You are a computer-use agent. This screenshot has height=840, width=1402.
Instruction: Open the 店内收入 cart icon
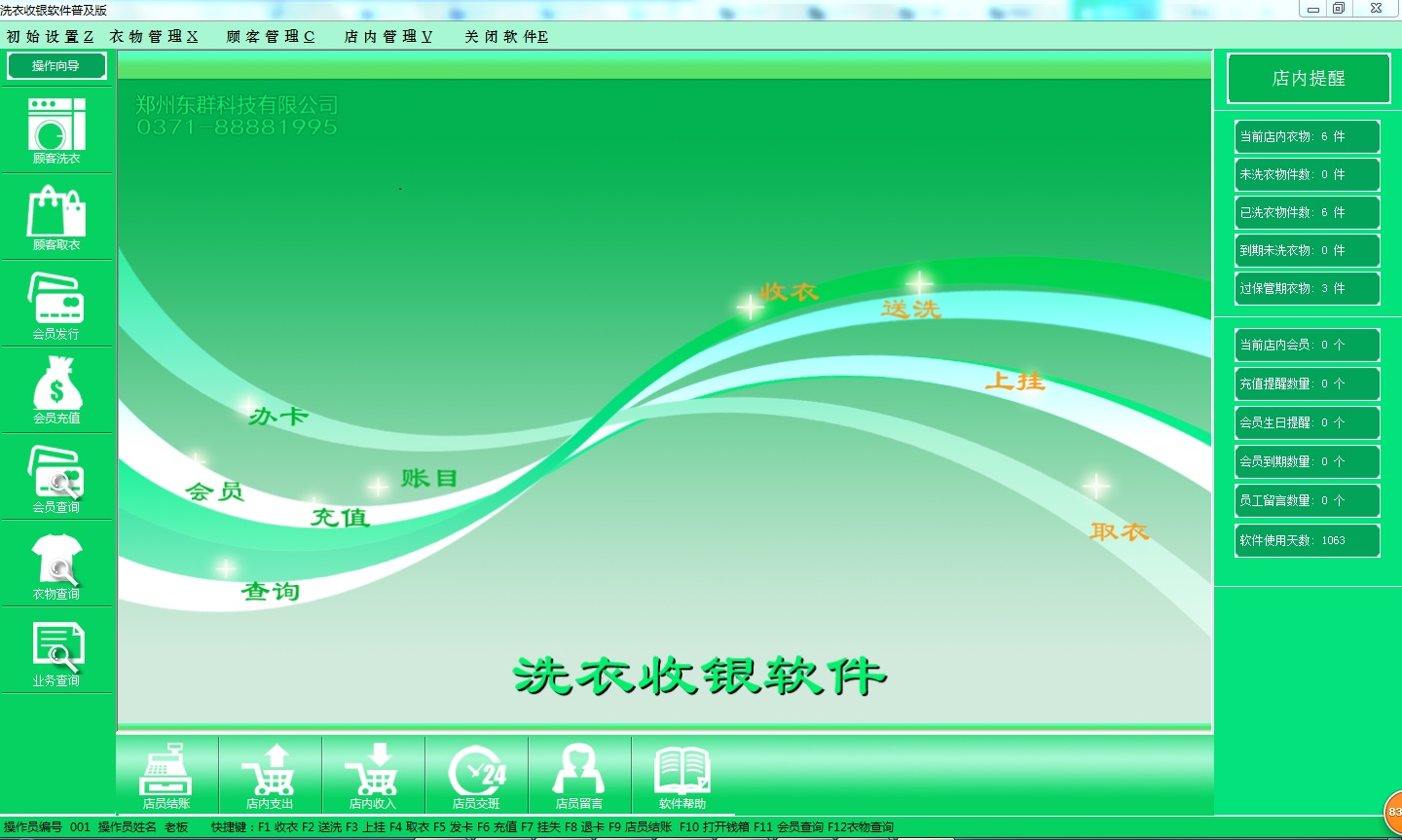pyautogui.click(x=373, y=776)
